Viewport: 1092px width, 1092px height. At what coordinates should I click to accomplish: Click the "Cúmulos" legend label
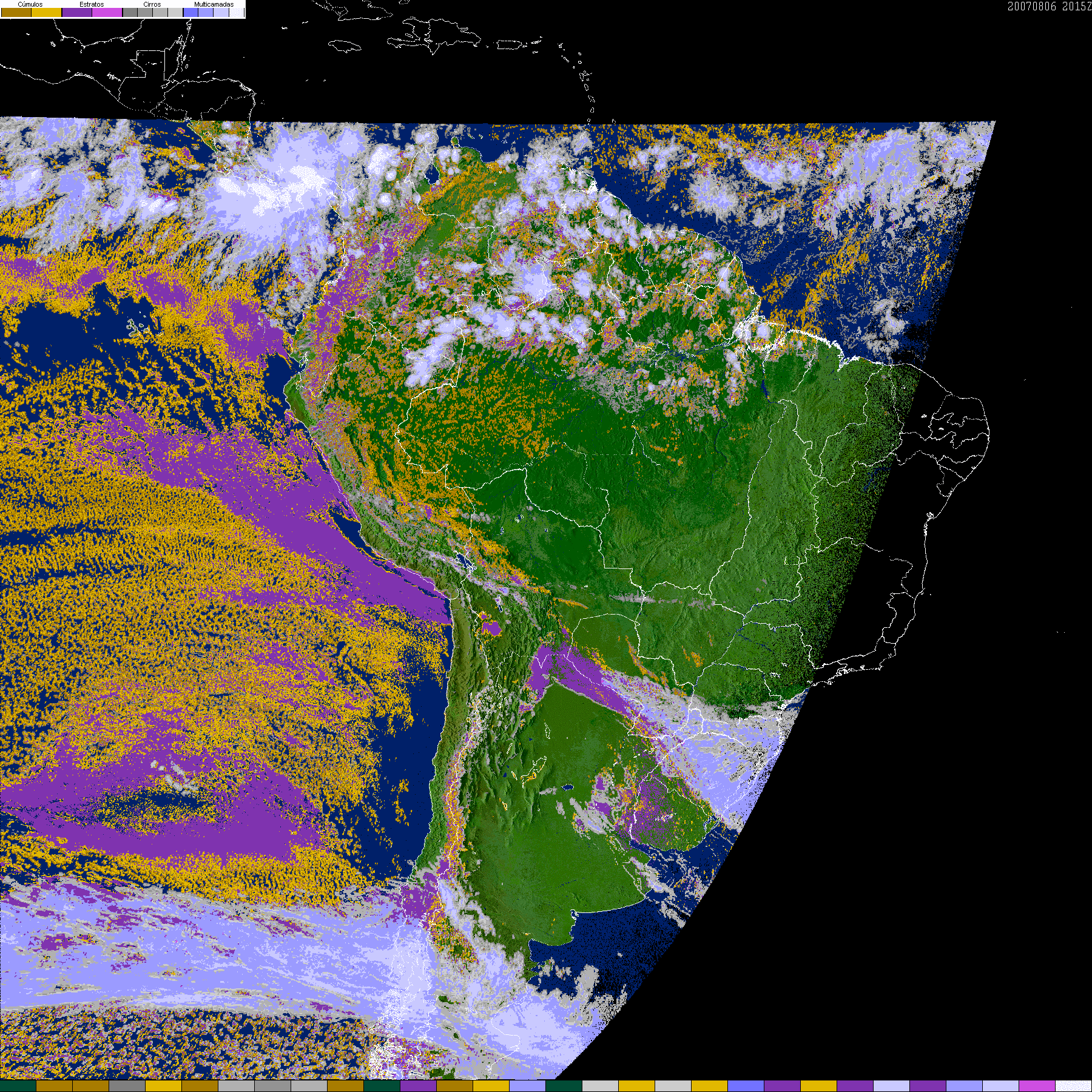pos(30,4)
